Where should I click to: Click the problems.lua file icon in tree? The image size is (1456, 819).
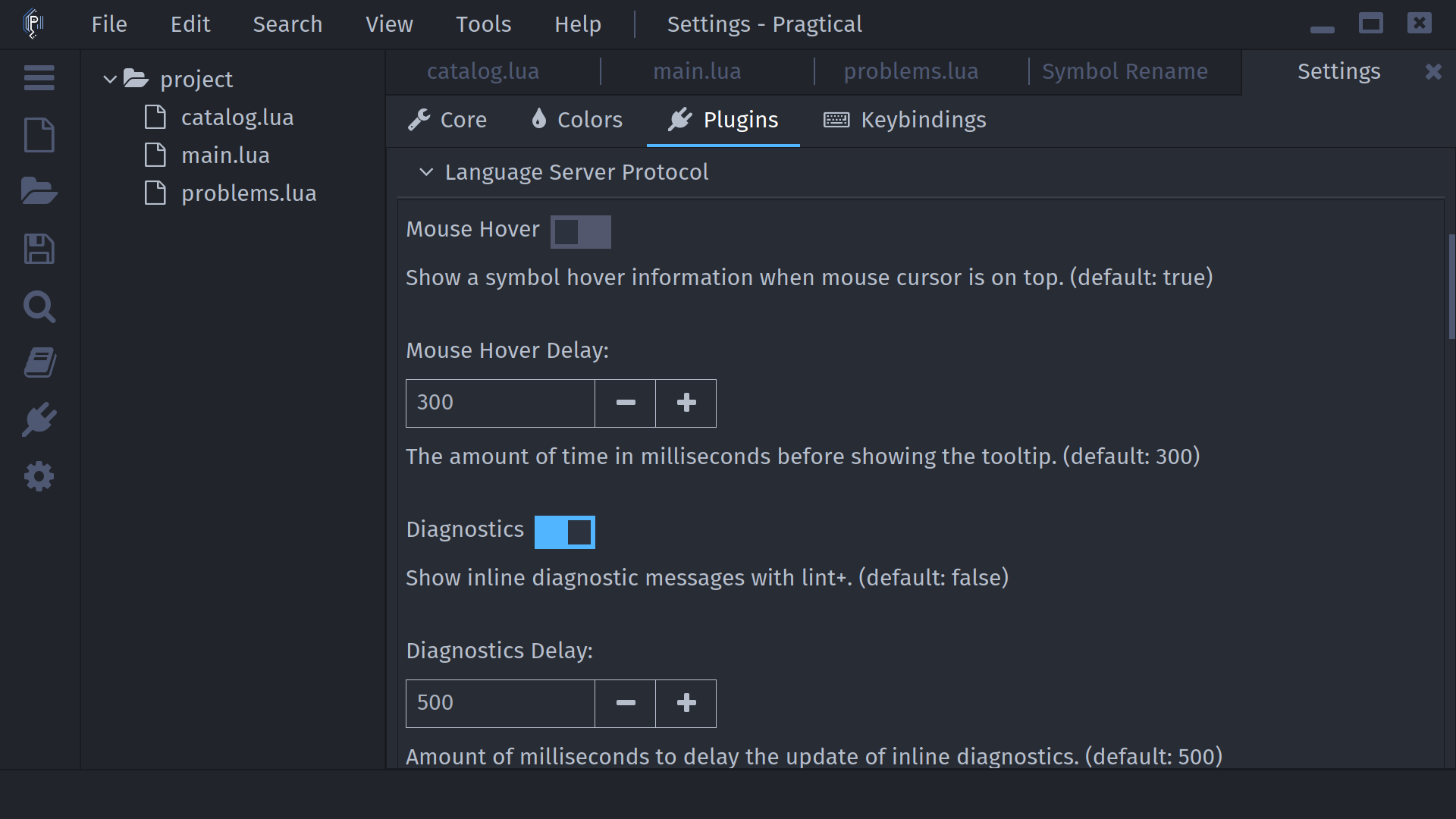pyautogui.click(x=155, y=193)
